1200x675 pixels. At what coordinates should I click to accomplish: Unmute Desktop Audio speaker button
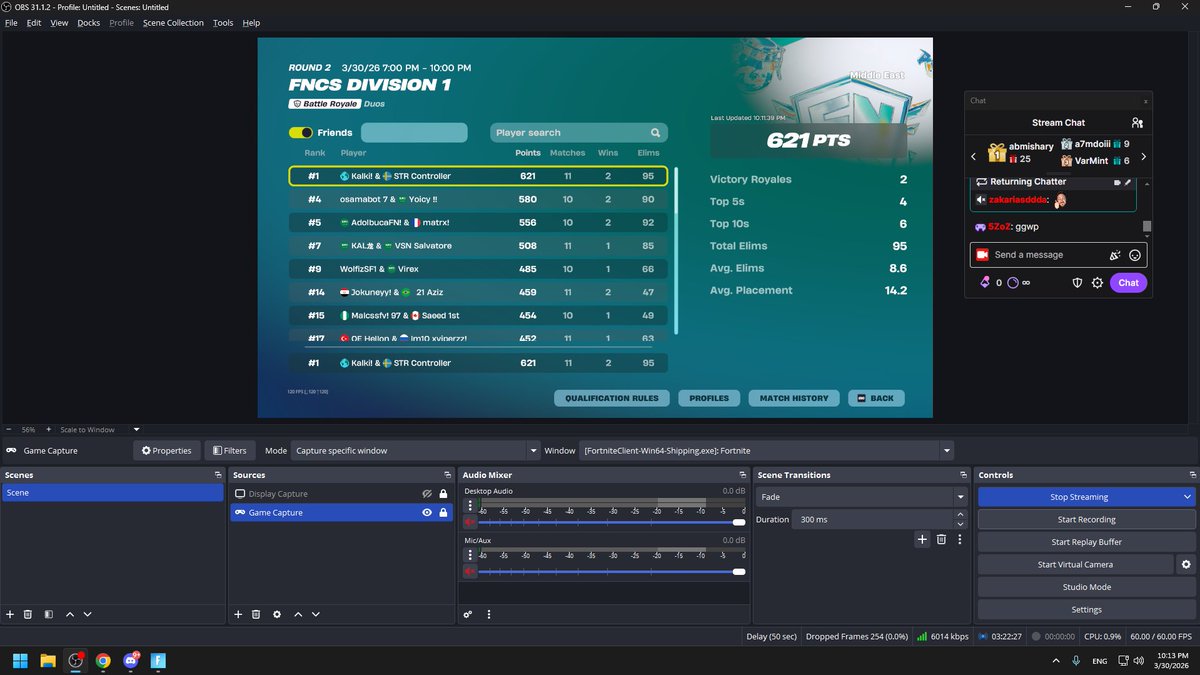click(470, 522)
